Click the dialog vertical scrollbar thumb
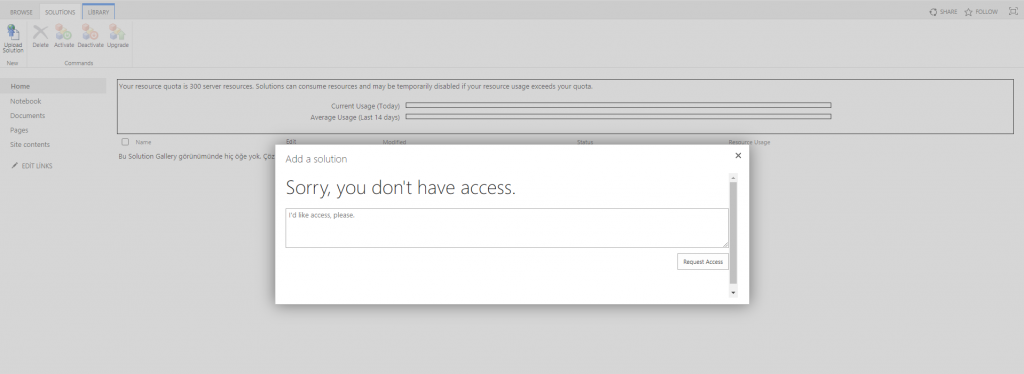This screenshot has width=1024, height=374. (733, 233)
